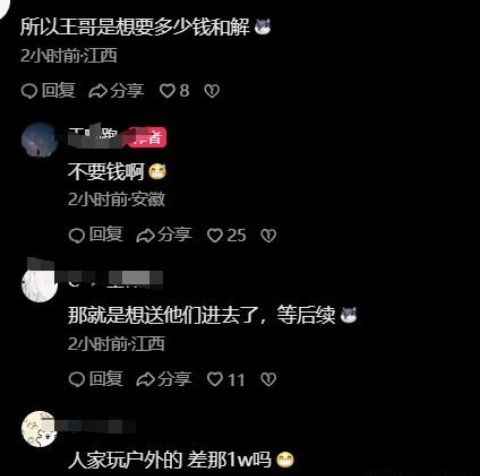Like the '不要钱啊' comment
480x476 pixels.
click(x=226, y=235)
